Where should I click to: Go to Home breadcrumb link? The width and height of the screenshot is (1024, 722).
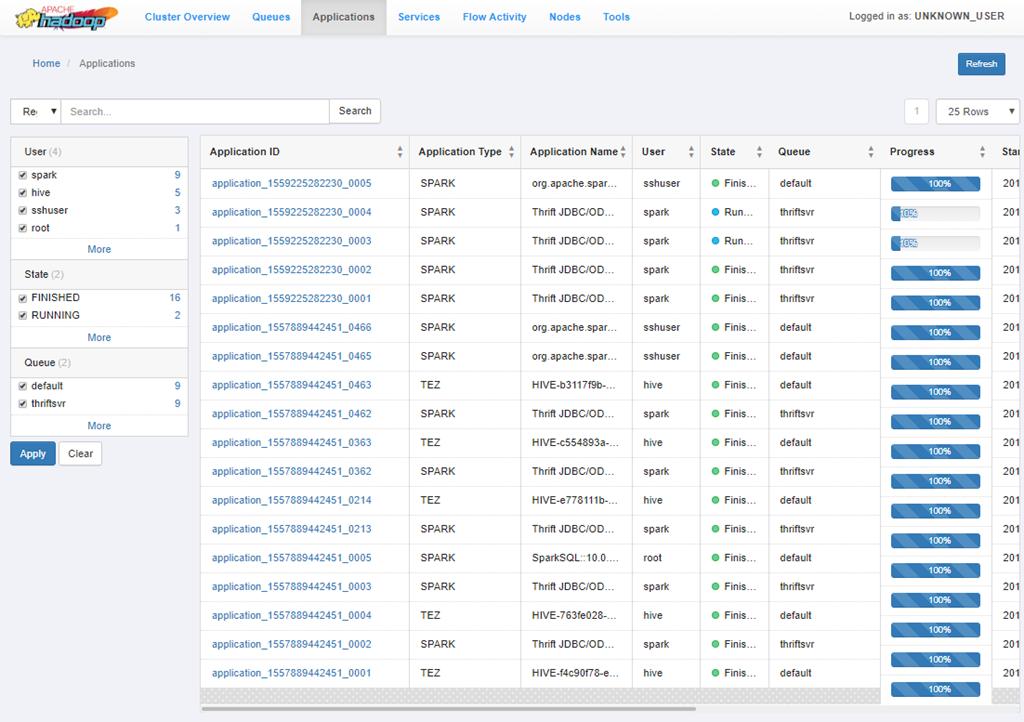[x=46, y=63]
